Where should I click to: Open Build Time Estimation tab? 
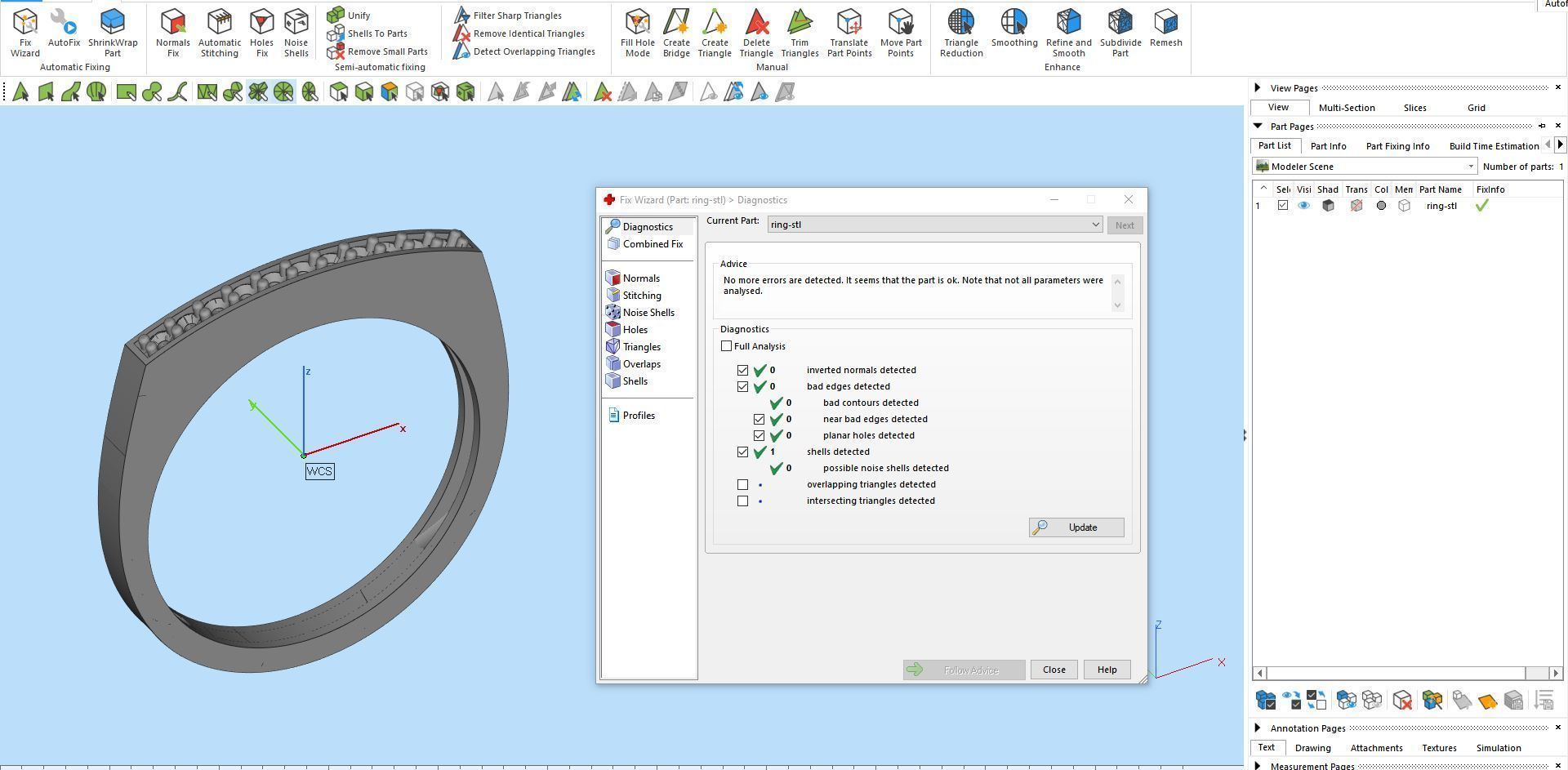(1494, 146)
